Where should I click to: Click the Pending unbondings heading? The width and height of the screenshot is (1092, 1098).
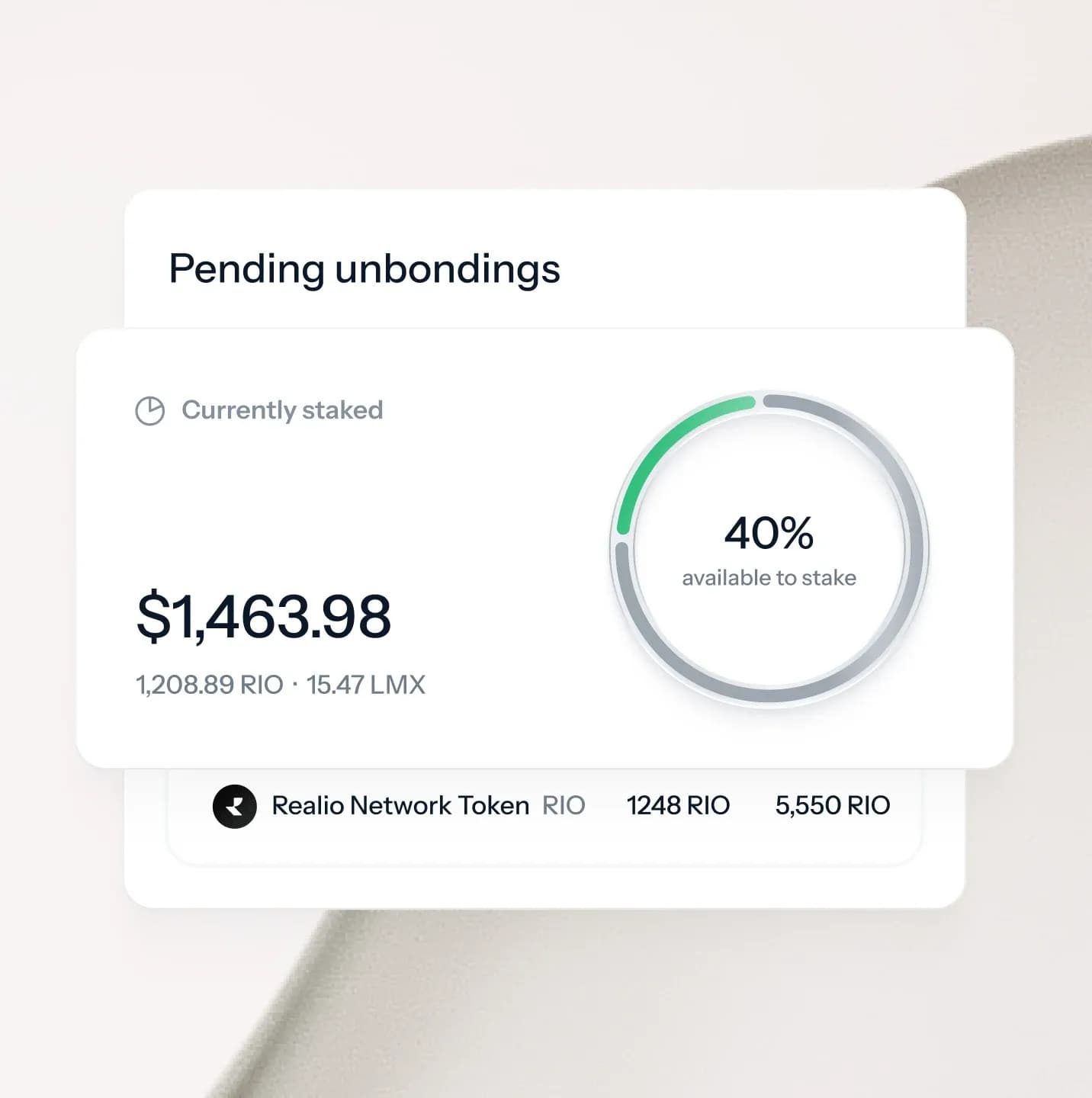[x=364, y=268]
